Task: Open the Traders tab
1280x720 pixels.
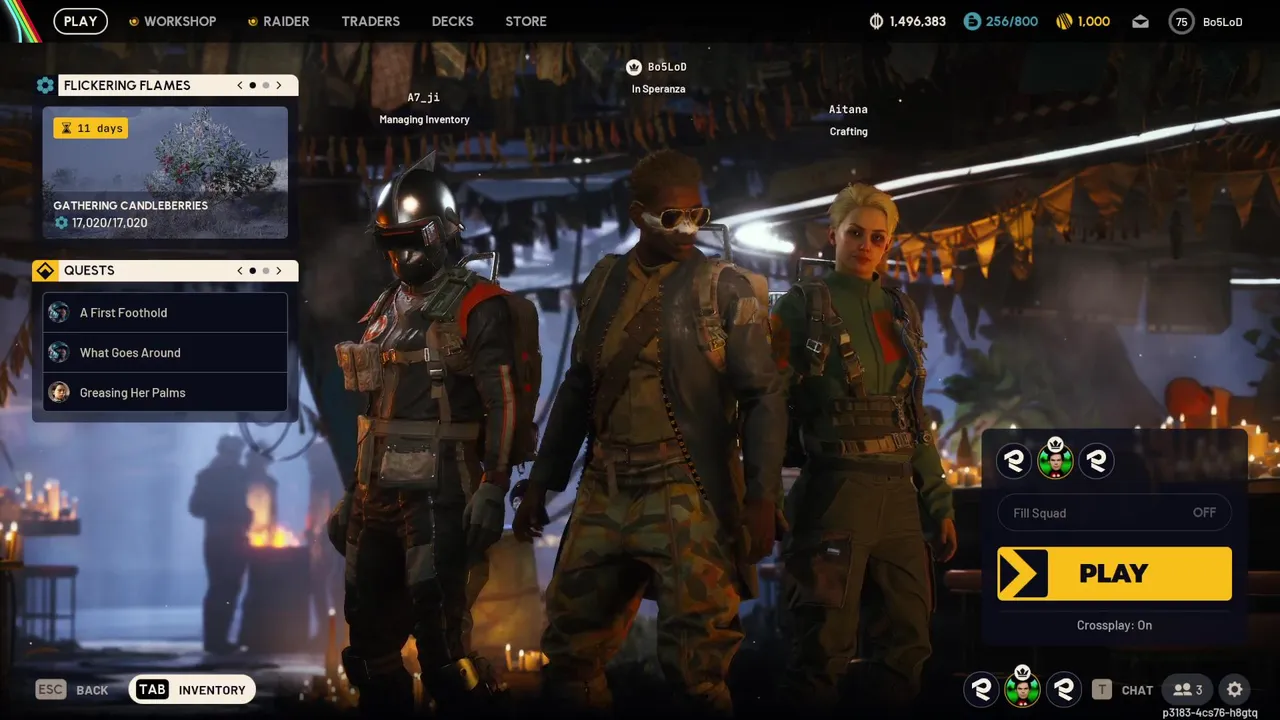Action: pos(370,21)
